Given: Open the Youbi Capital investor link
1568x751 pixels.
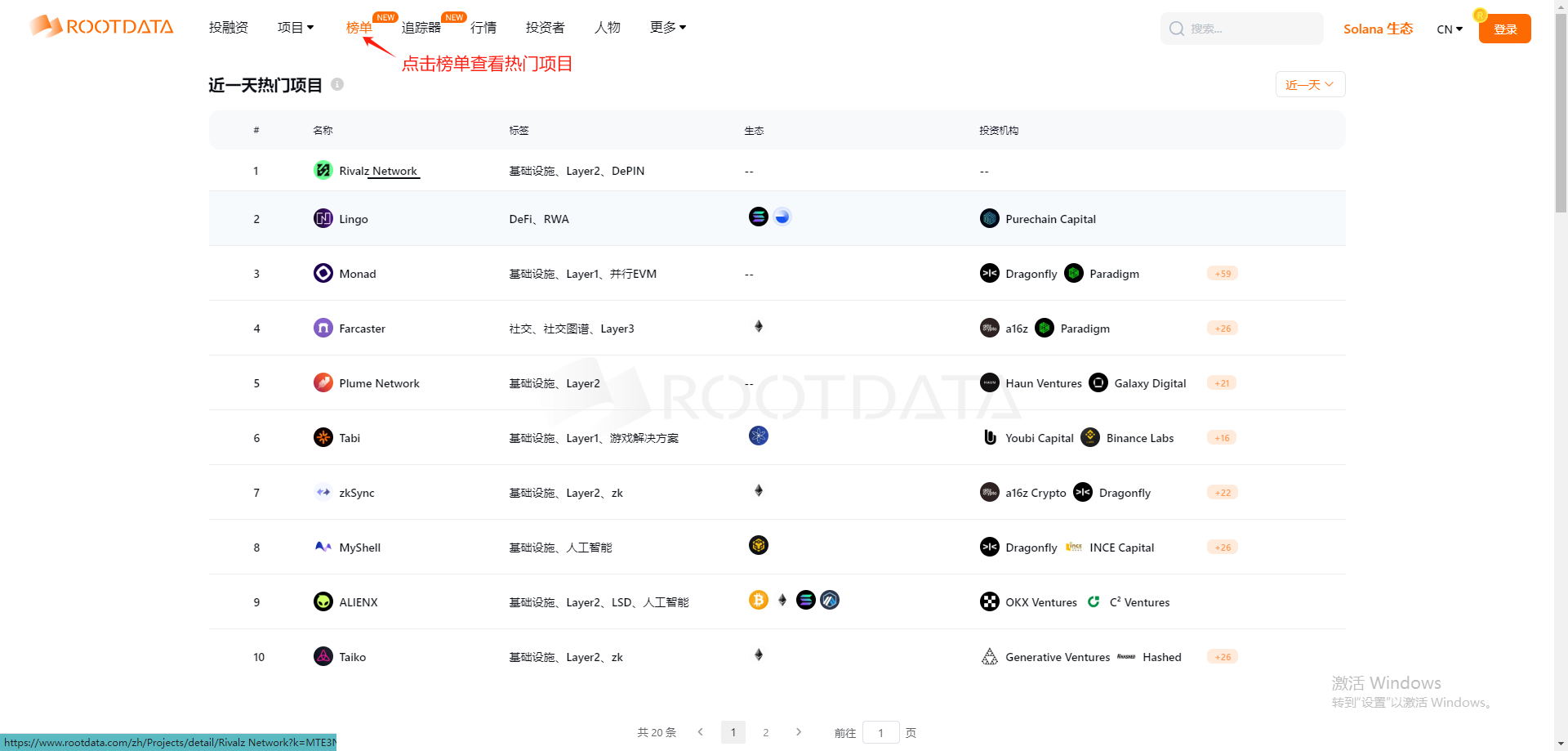Looking at the screenshot, I should pos(1039,438).
